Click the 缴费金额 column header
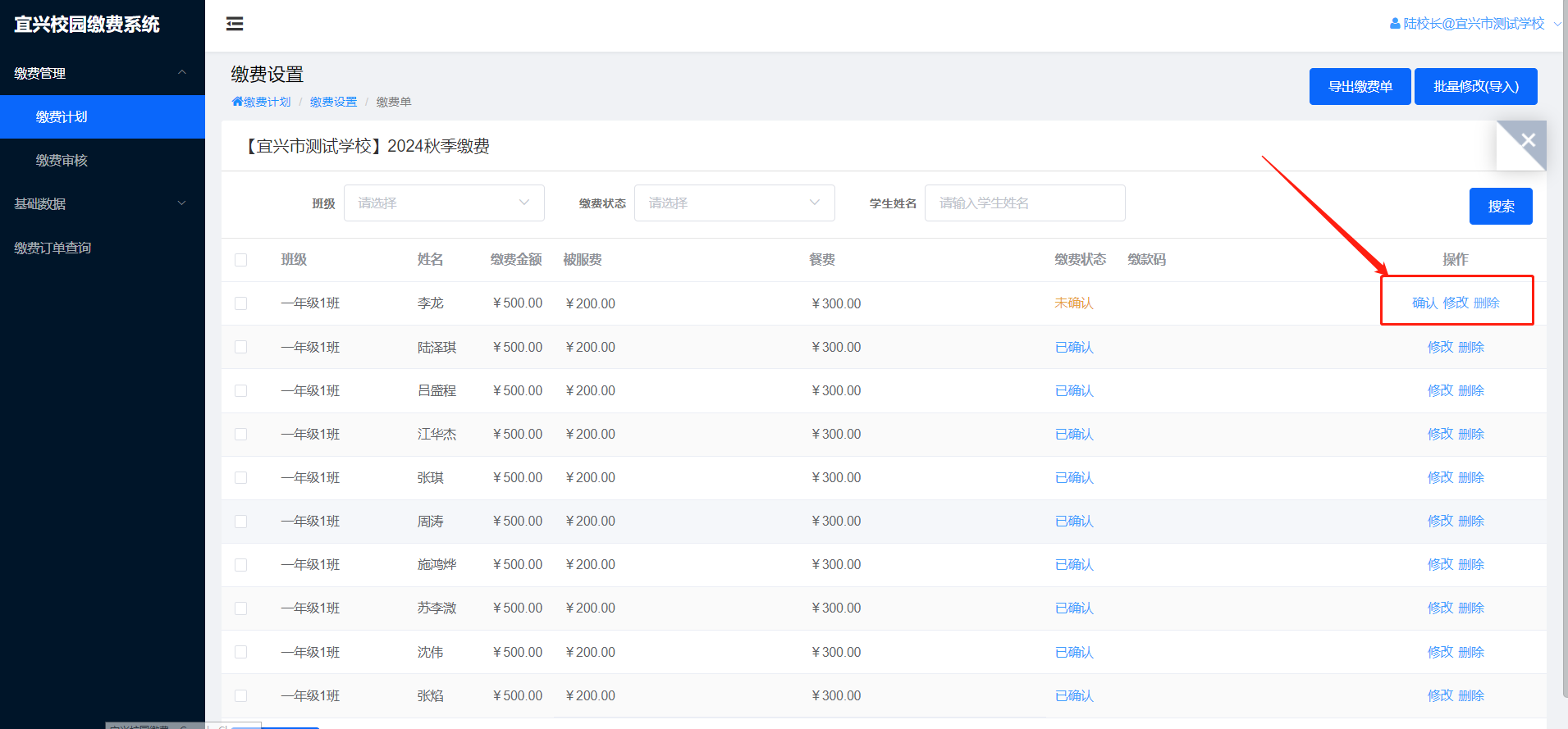This screenshot has height=729, width=1568. tap(516, 259)
